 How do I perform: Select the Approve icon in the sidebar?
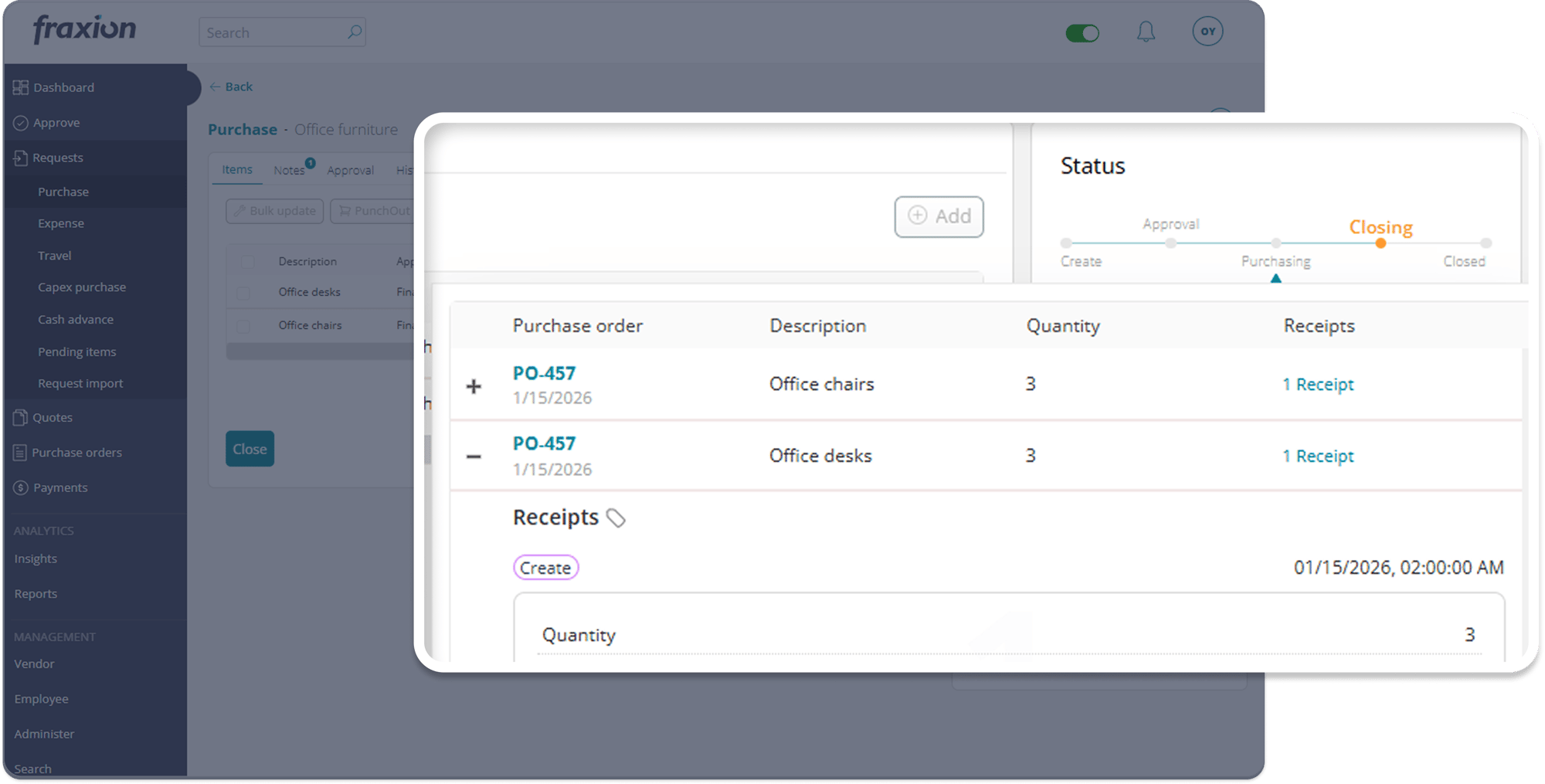click(x=21, y=122)
